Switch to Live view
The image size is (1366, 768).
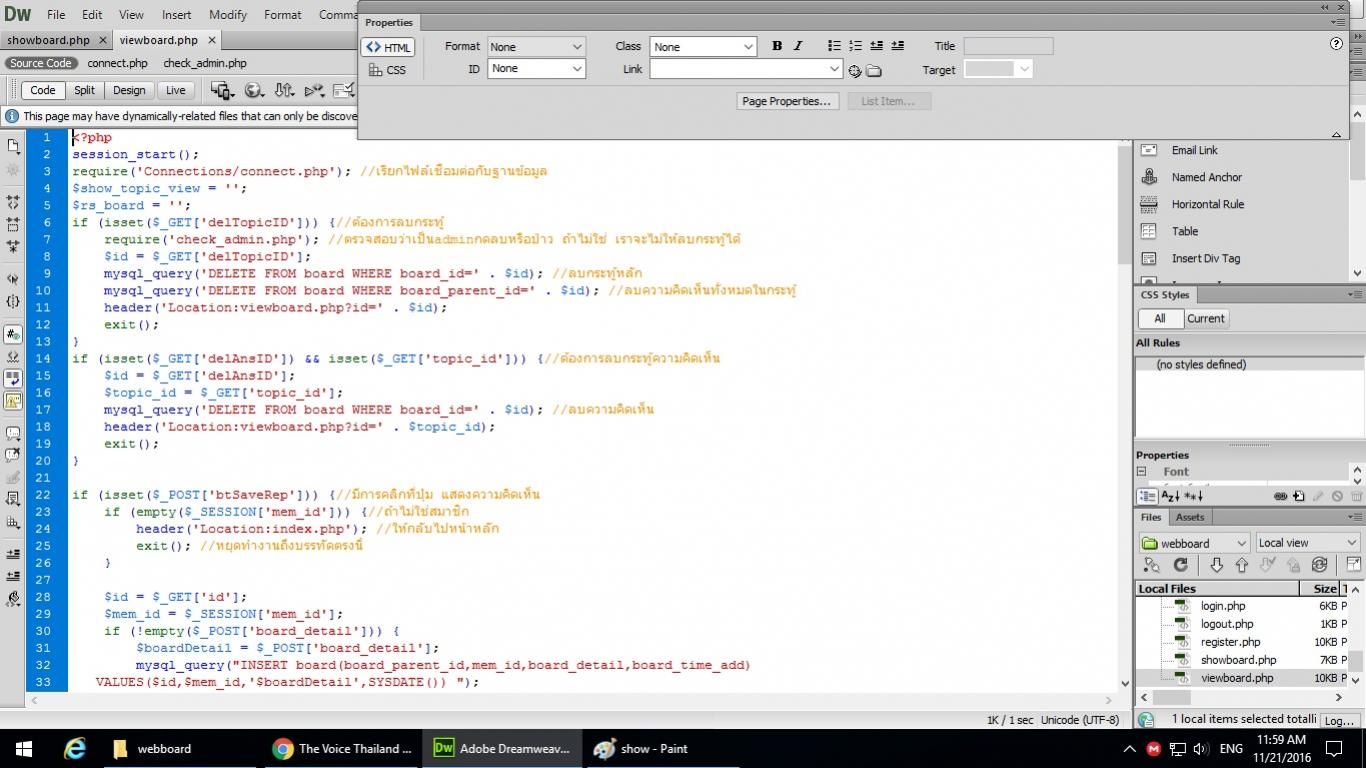point(175,90)
